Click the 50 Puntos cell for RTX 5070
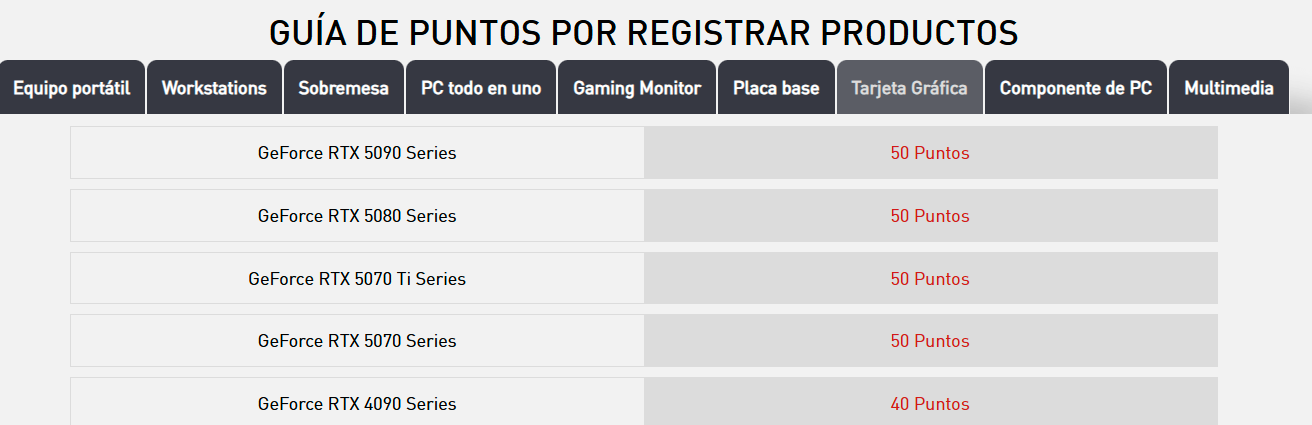 coord(931,341)
